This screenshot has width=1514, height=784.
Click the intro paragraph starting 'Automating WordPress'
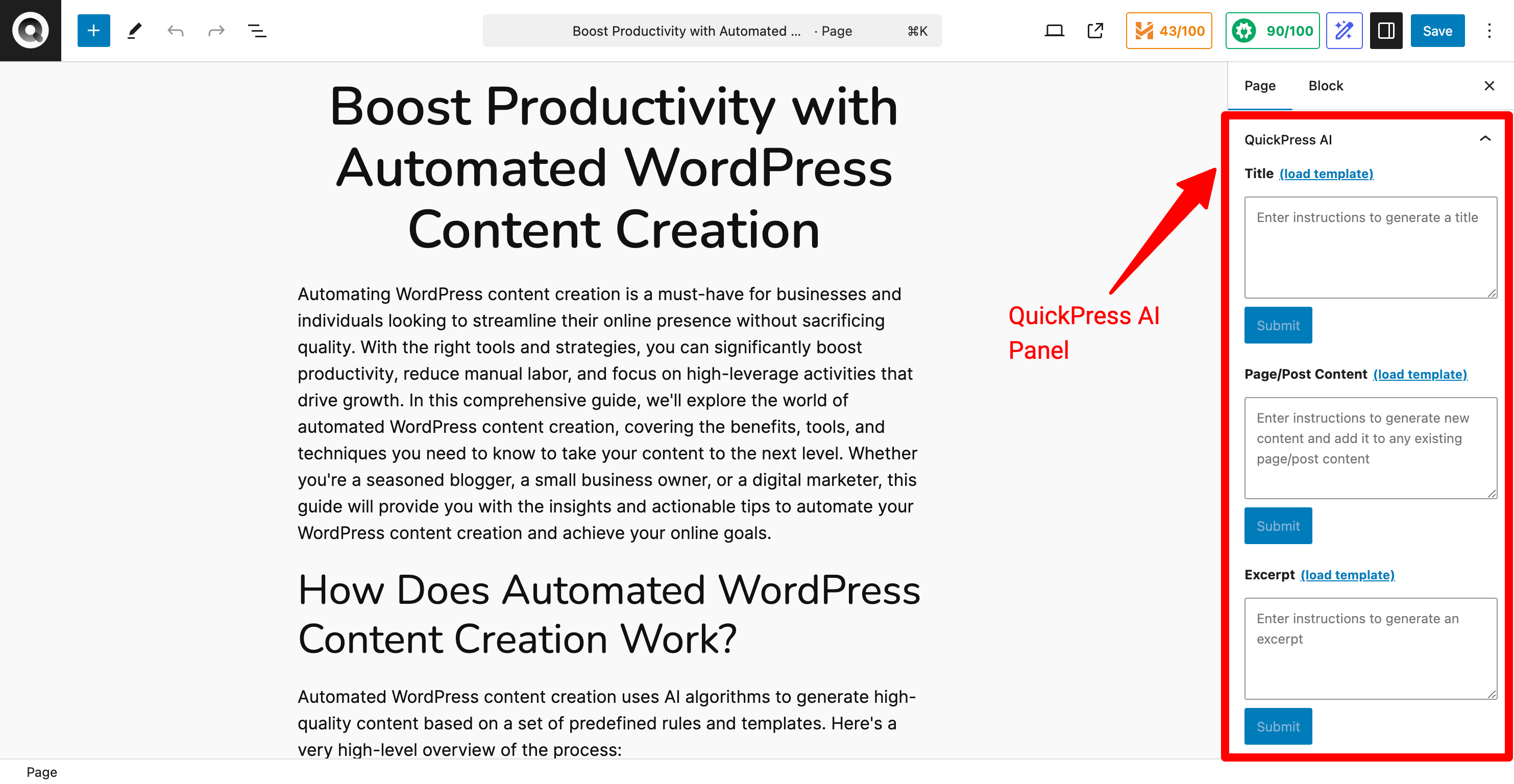[608, 413]
